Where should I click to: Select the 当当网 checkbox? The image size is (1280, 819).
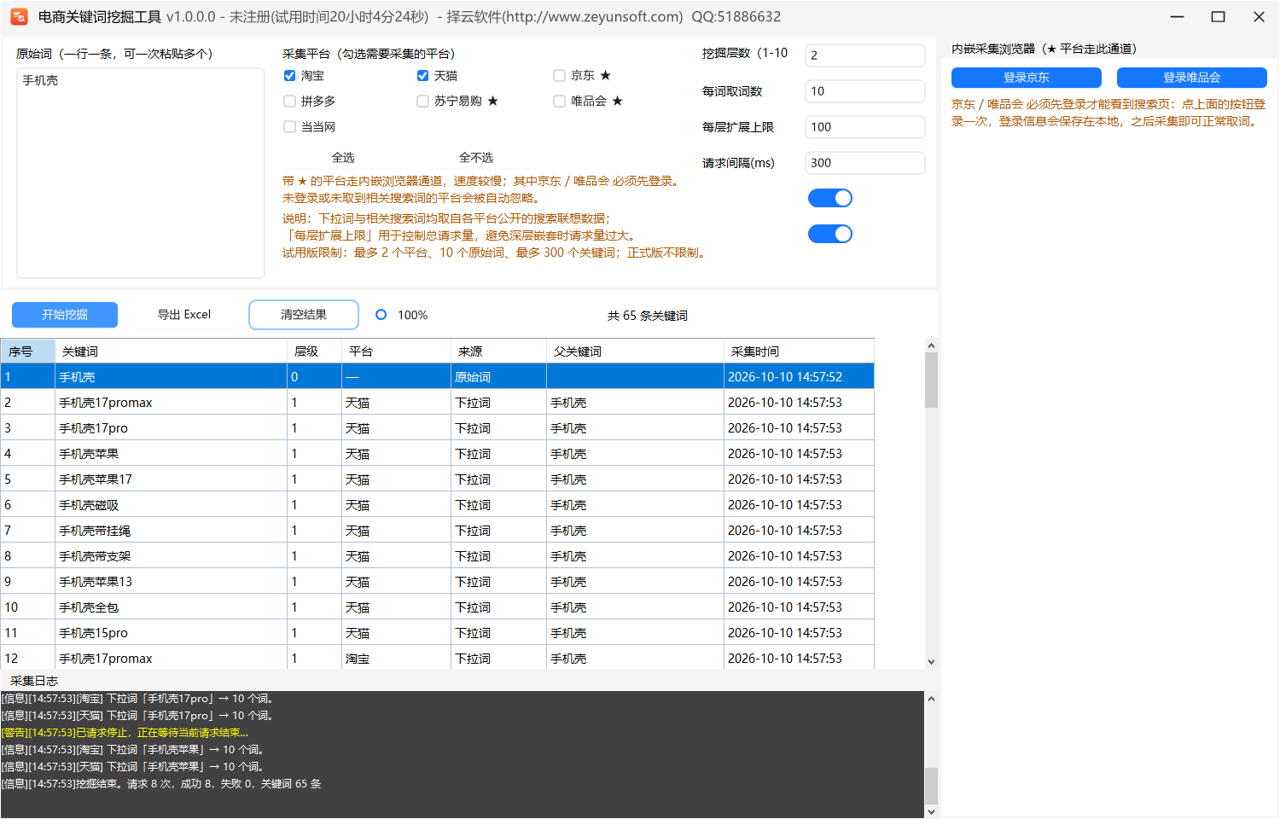point(290,127)
